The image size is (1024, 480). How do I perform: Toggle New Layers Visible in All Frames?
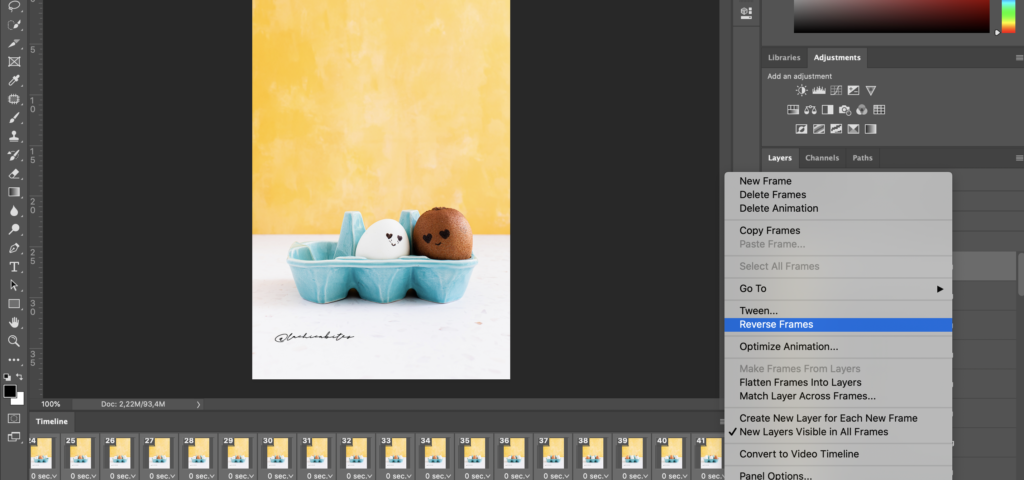(813, 432)
